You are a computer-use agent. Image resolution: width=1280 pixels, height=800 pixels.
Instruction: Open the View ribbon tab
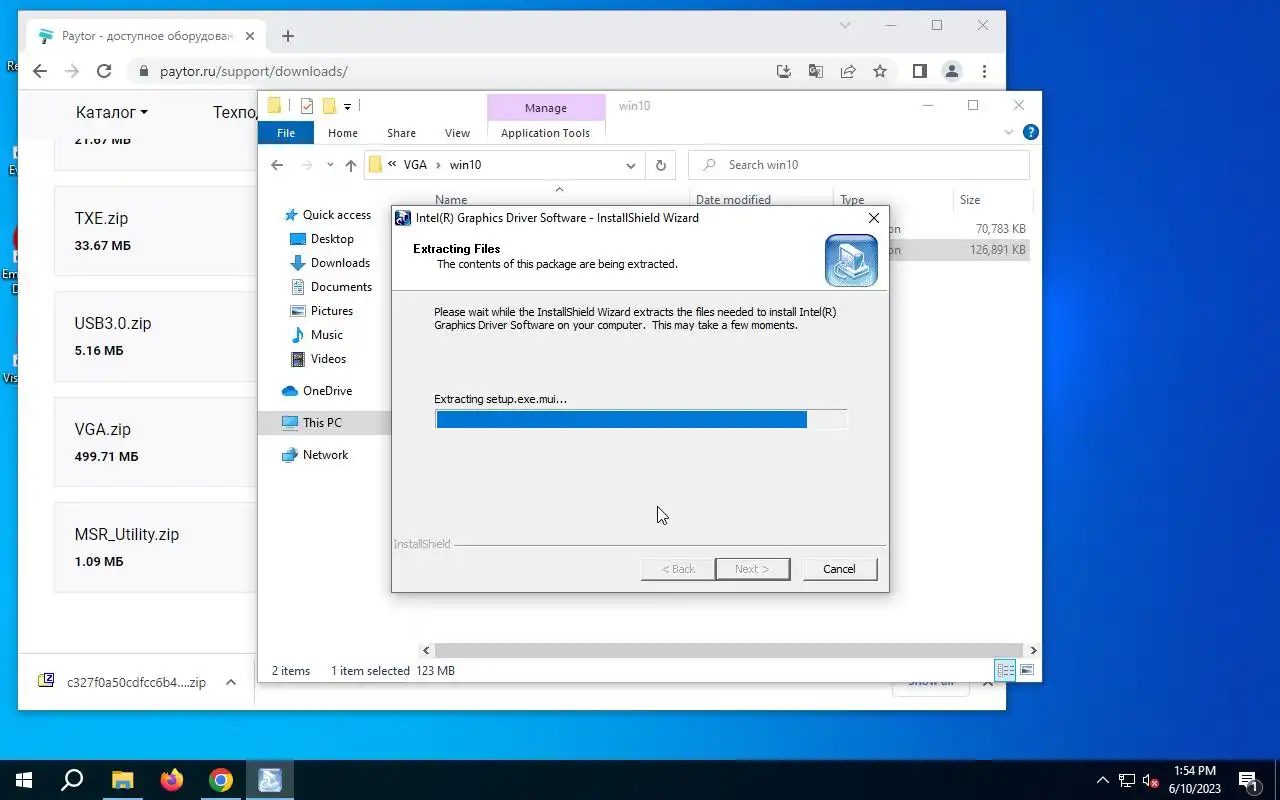(x=457, y=133)
